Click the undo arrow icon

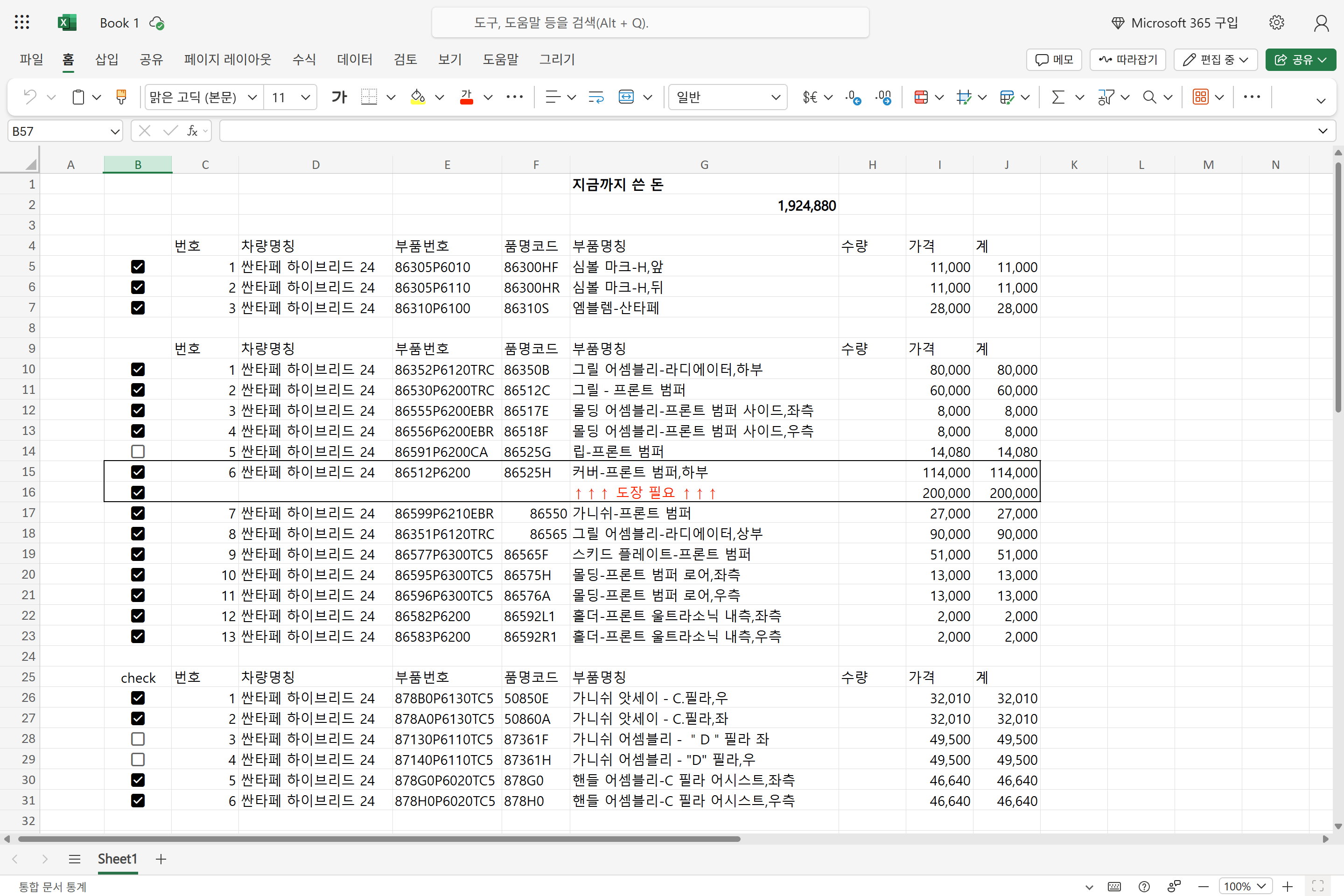tap(30, 97)
